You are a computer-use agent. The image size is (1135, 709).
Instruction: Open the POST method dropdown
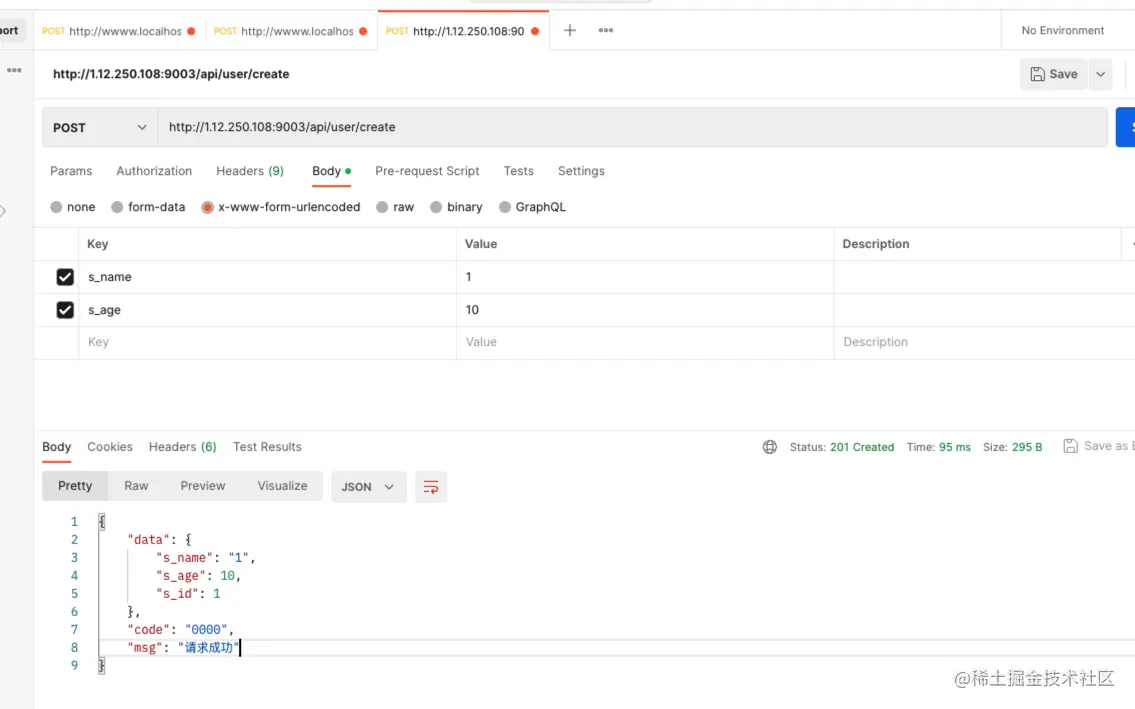click(x=100, y=127)
